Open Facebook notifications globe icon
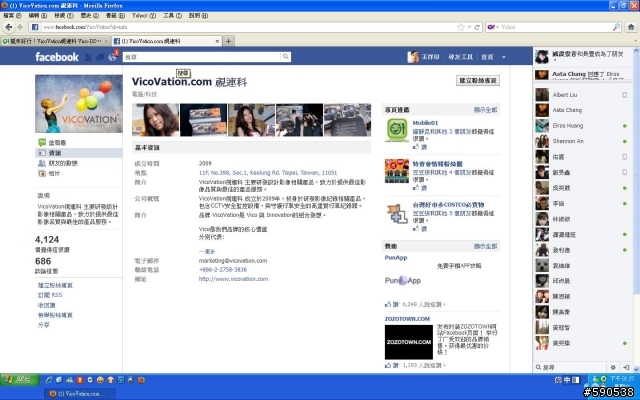Image resolution: width=640 pixels, height=400 pixels. (112, 58)
